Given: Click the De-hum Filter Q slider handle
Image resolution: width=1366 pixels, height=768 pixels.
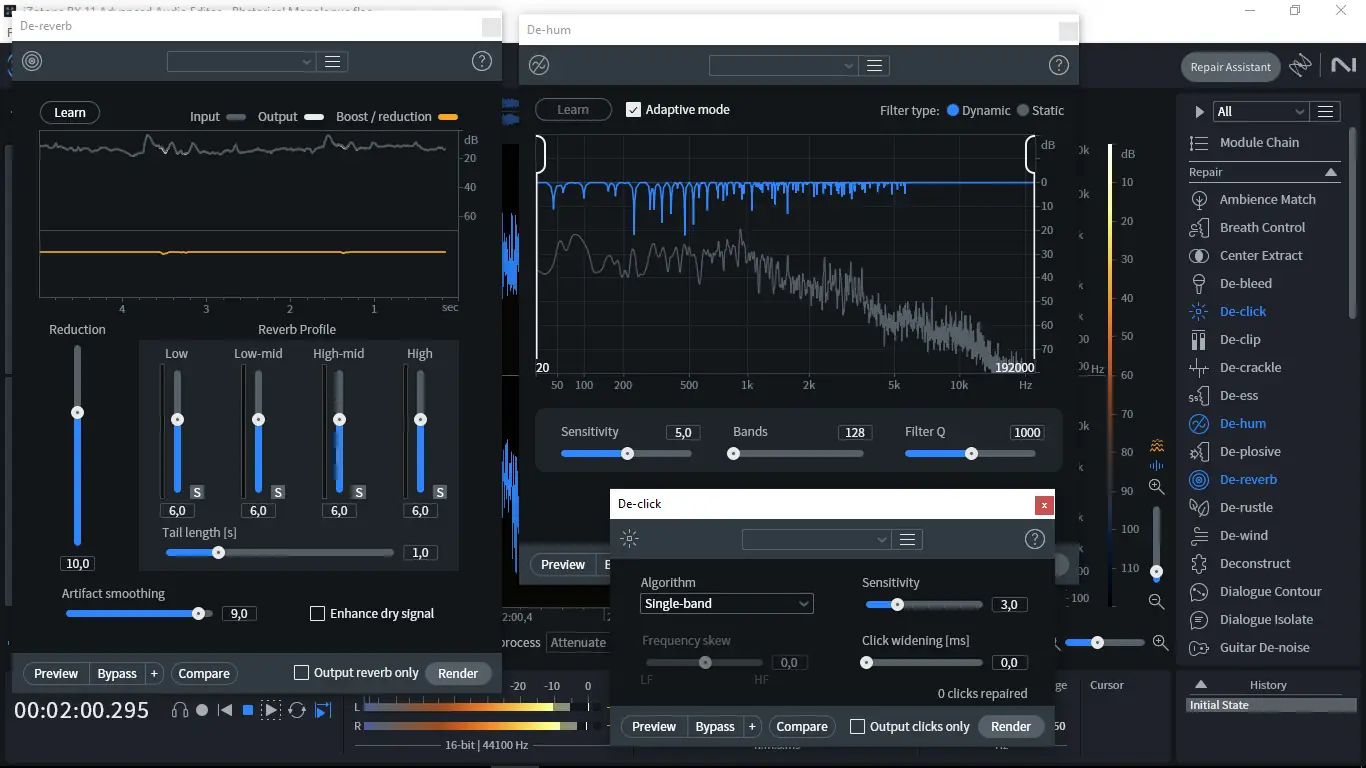Looking at the screenshot, I should 971,453.
